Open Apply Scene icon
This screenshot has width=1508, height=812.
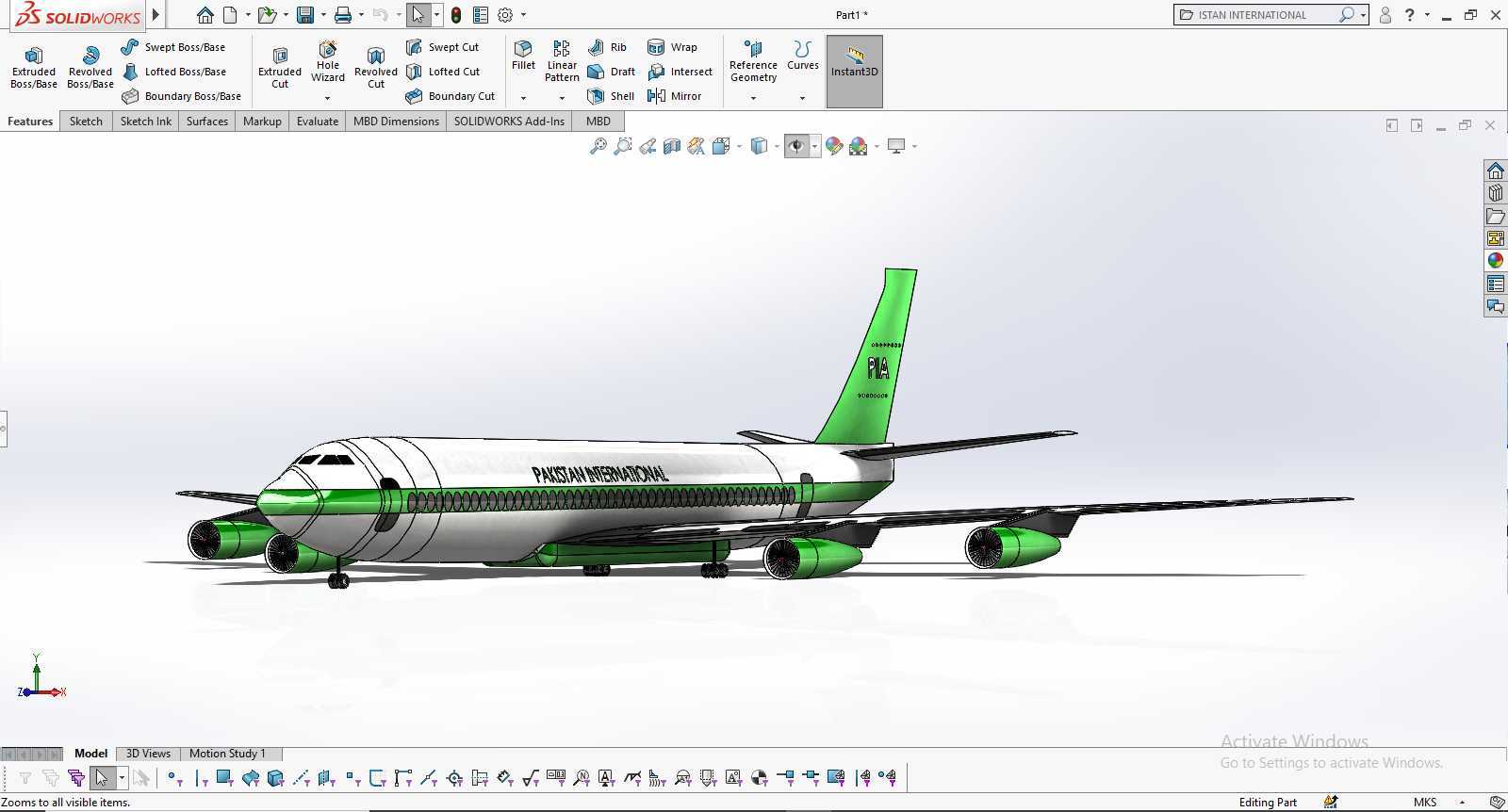(858, 146)
